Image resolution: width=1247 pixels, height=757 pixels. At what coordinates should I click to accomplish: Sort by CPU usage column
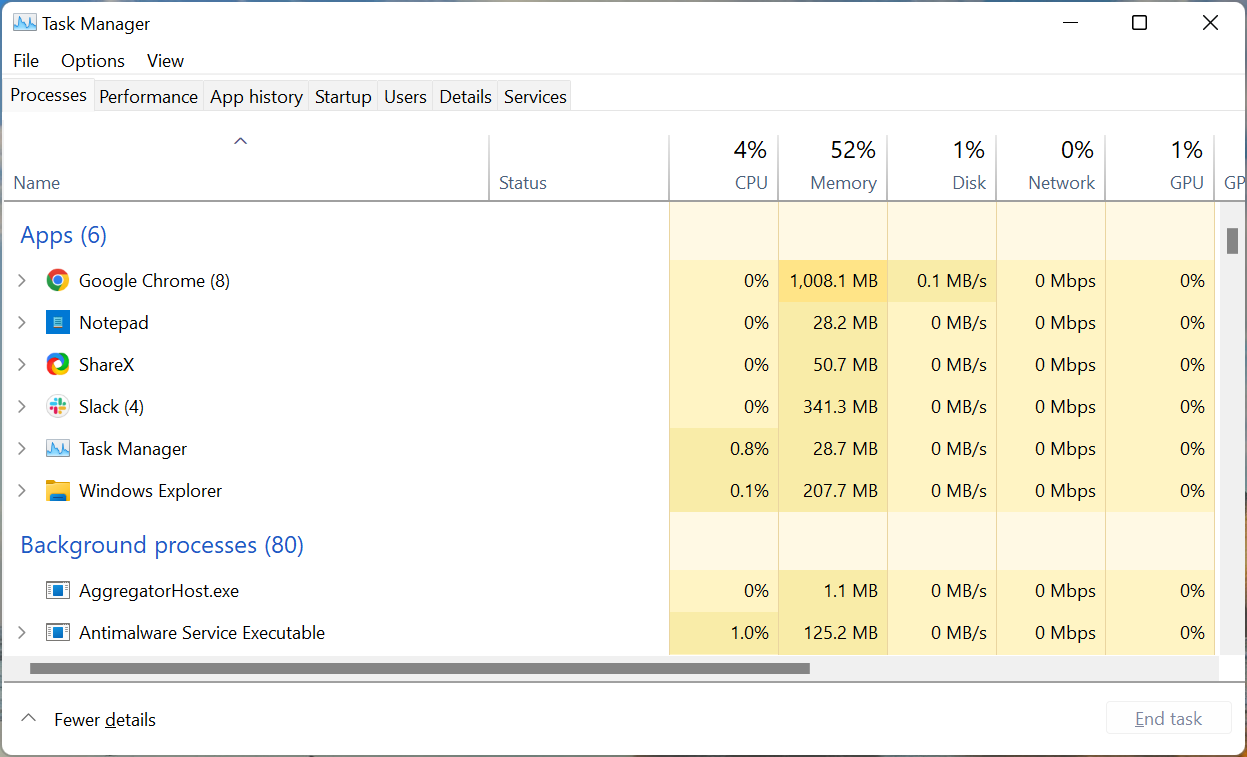(x=750, y=165)
